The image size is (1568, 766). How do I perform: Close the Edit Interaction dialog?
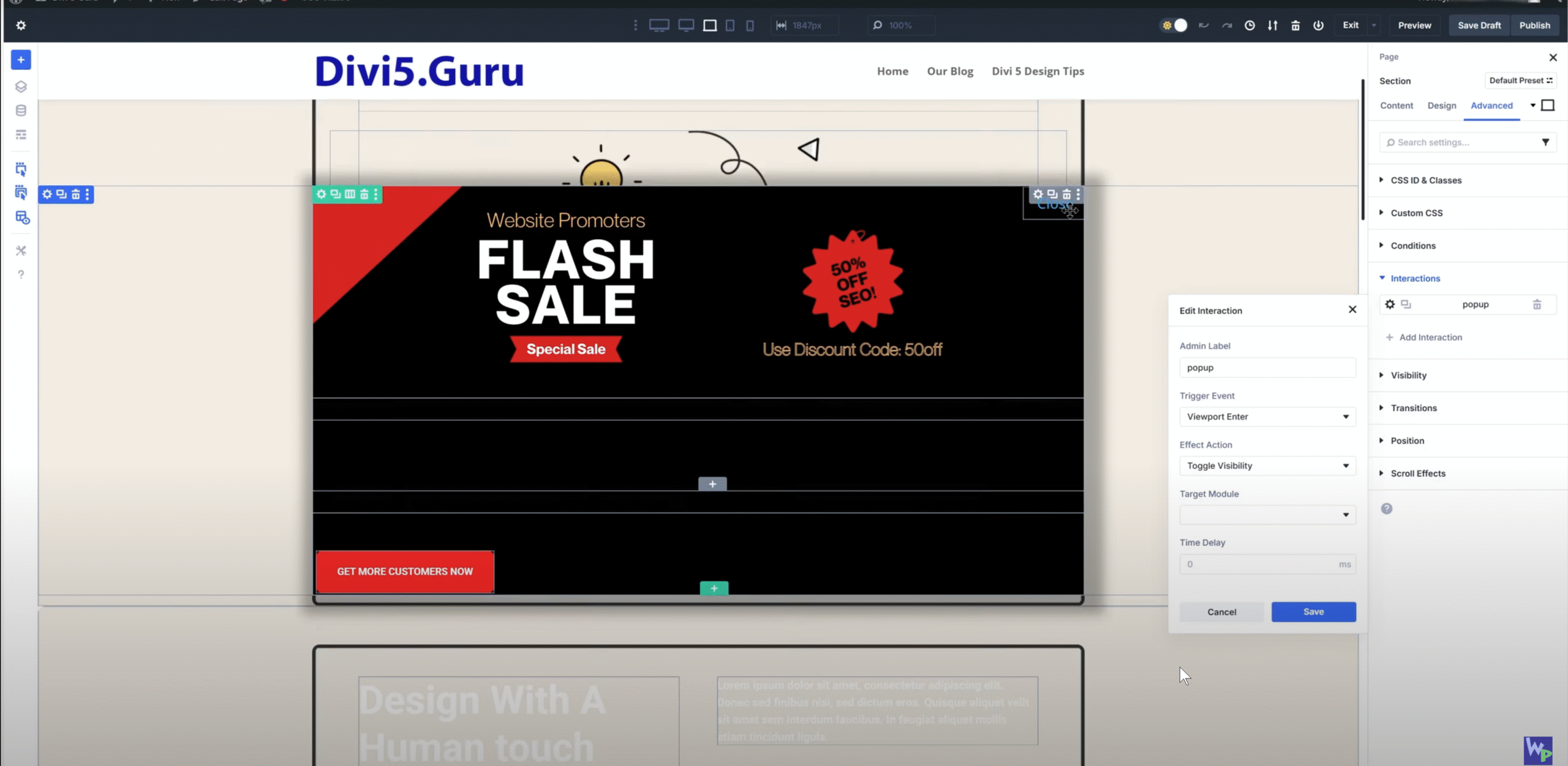click(1352, 309)
